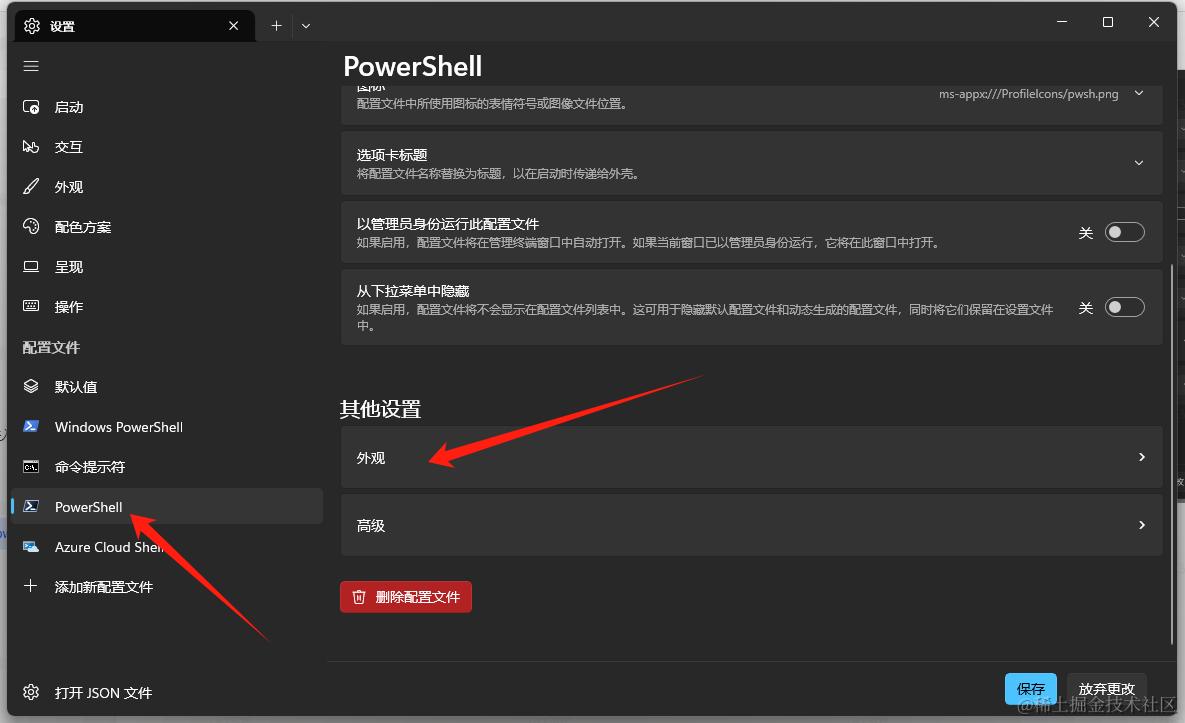The width and height of the screenshot is (1185, 723).
Task: Toggle 以管理员身份运行此配置文件 switch
Action: coord(1125,233)
